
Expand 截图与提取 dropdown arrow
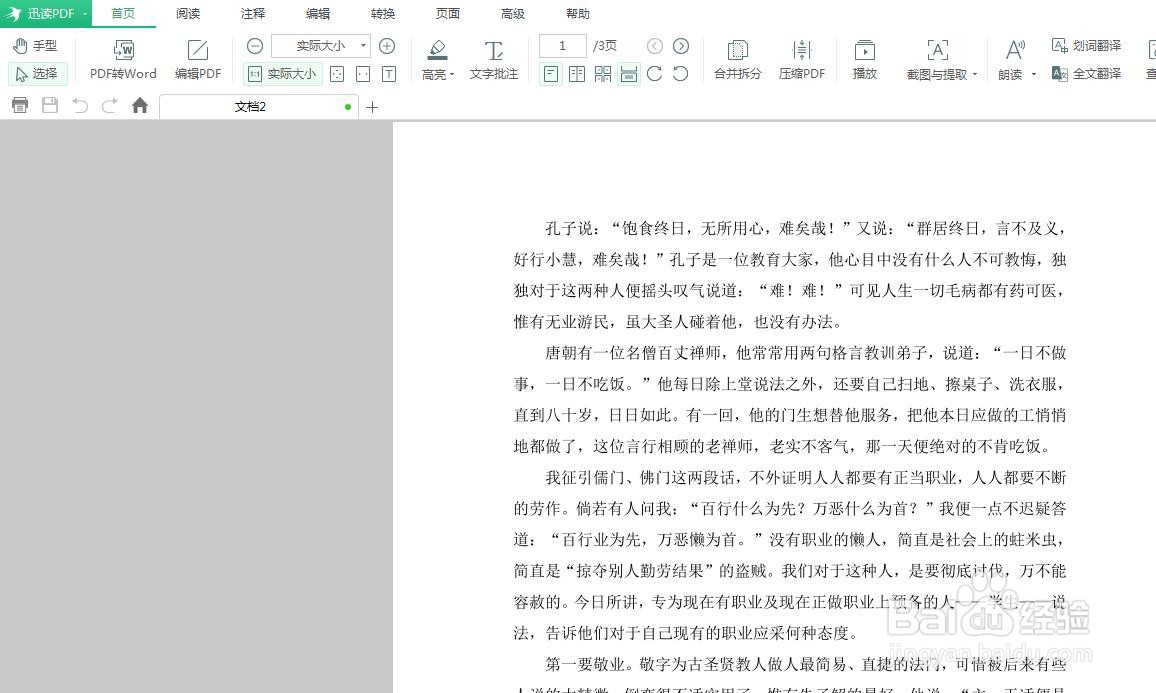click(975, 74)
